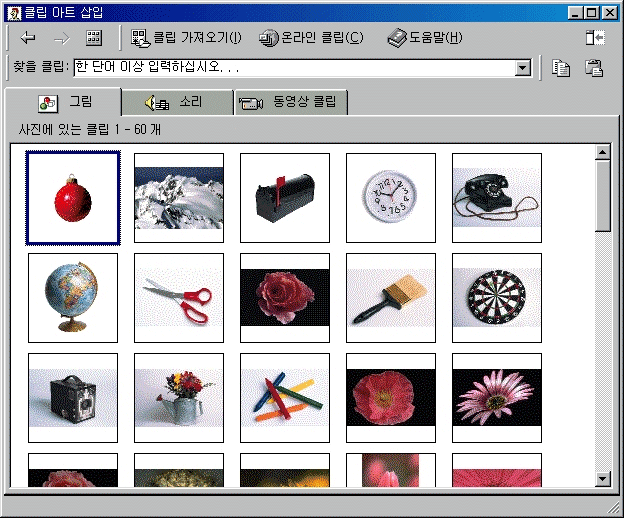Screen dimensions: 624x518
Task: Select the wall clock clip
Action: pos(391,198)
